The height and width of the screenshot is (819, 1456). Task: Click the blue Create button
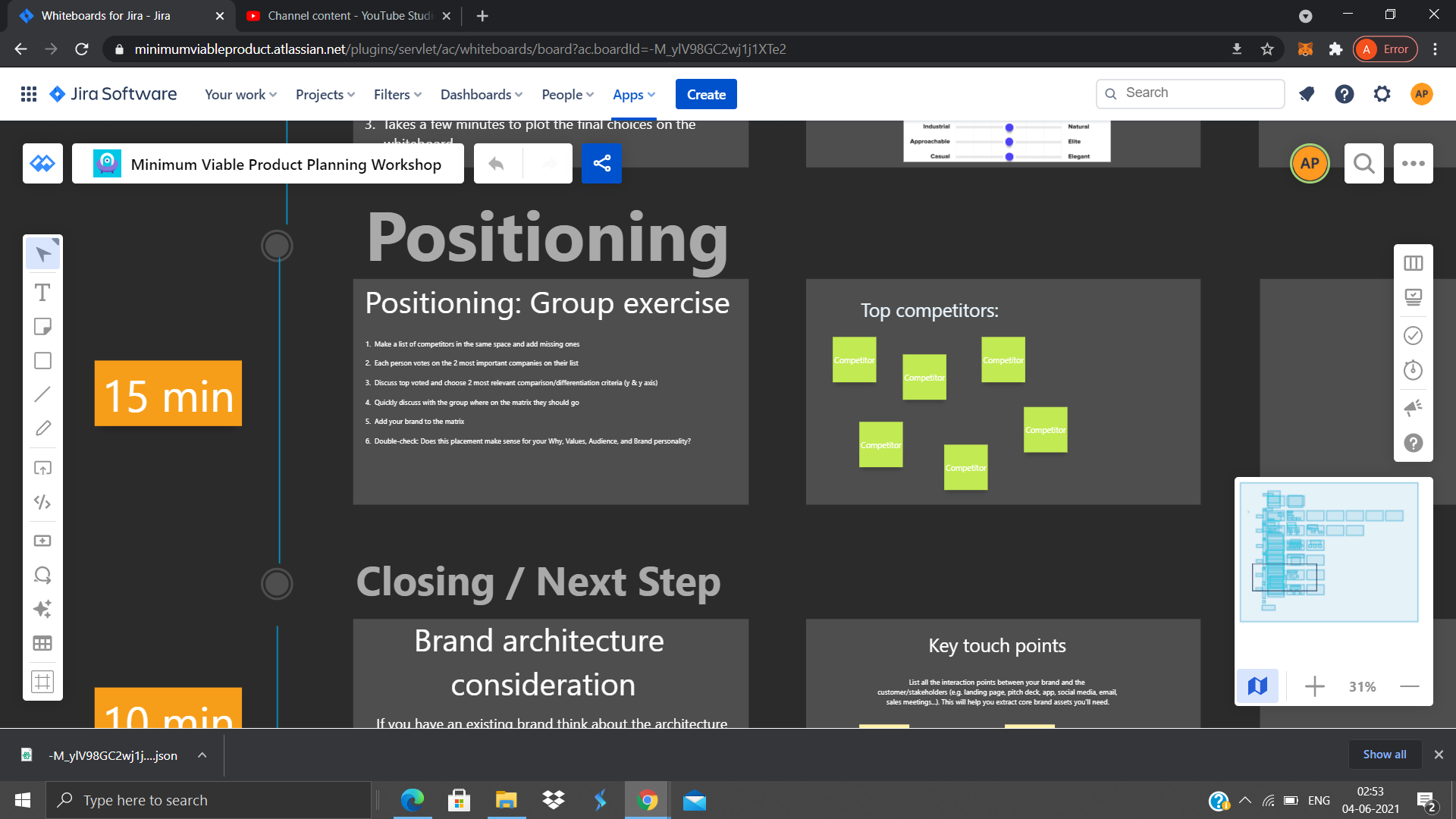tap(706, 94)
